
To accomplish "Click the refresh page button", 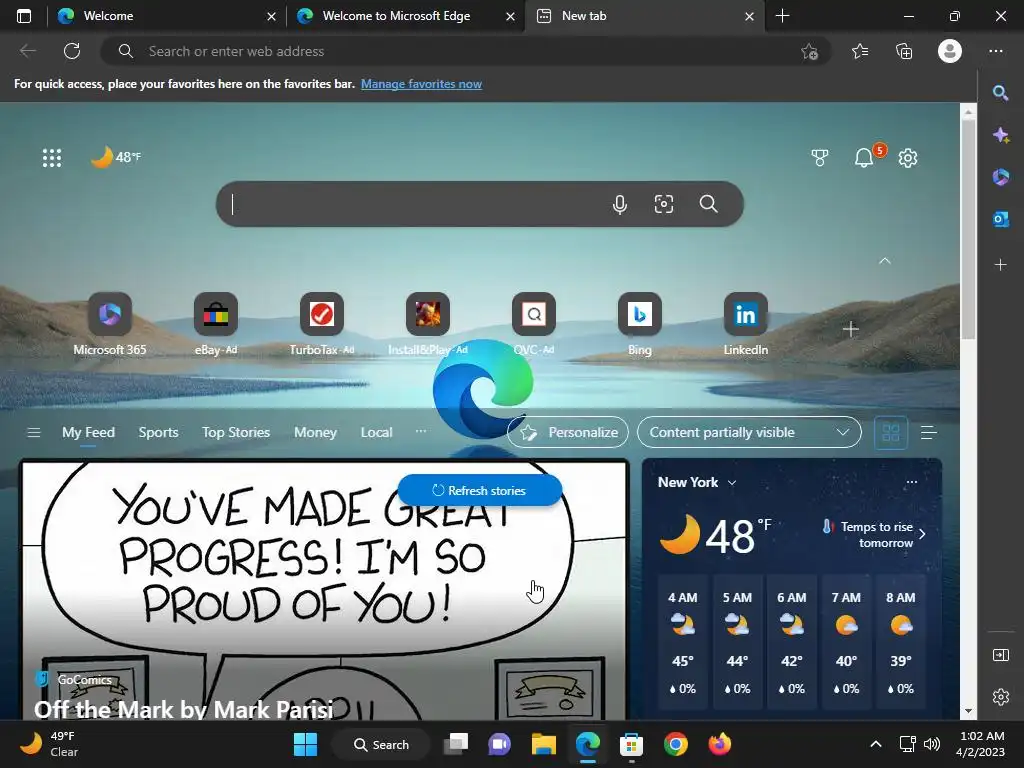I will coord(72,51).
